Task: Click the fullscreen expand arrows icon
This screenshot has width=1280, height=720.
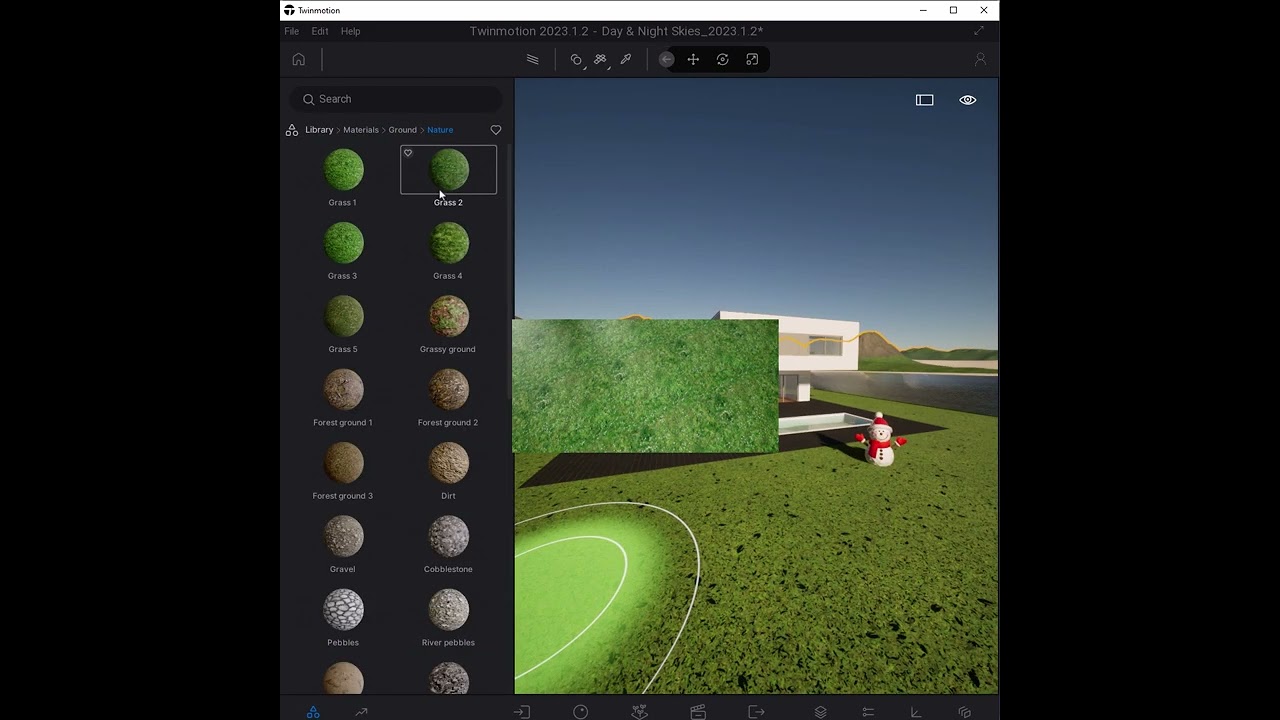Action: pyautogui.click(x=979, y=31)
